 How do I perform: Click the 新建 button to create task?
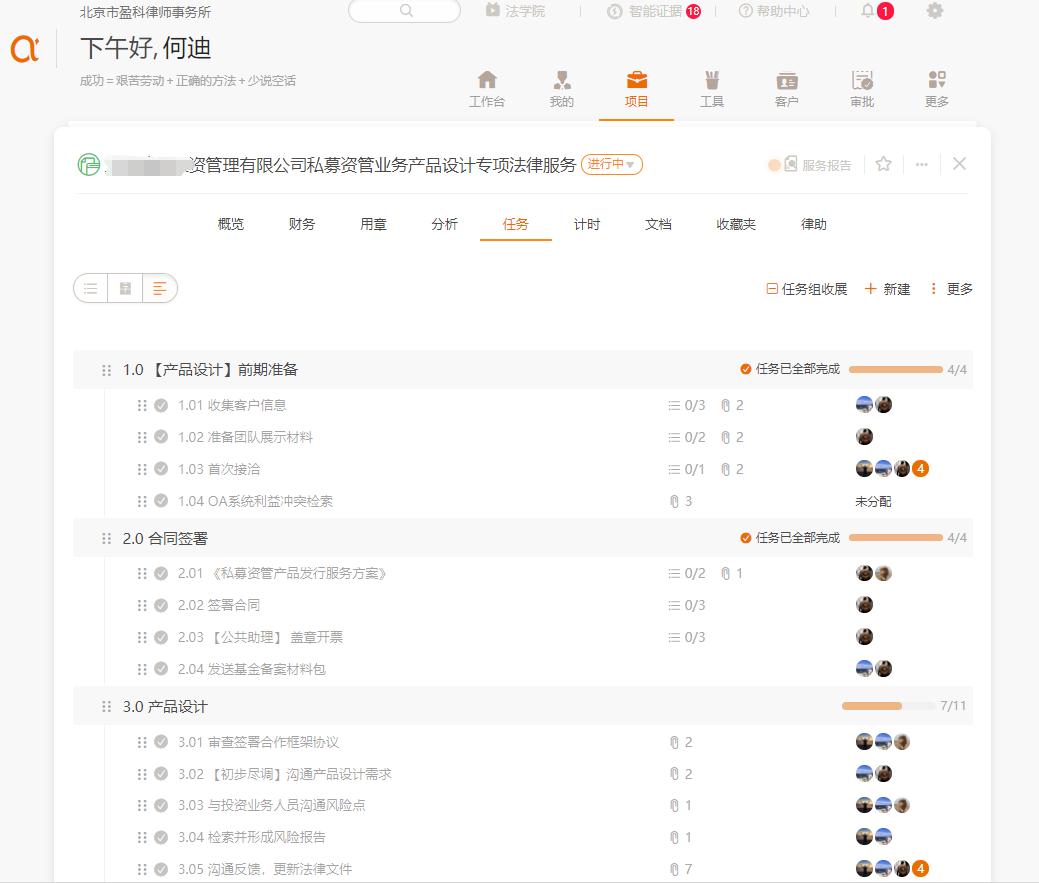pos(886,288)
